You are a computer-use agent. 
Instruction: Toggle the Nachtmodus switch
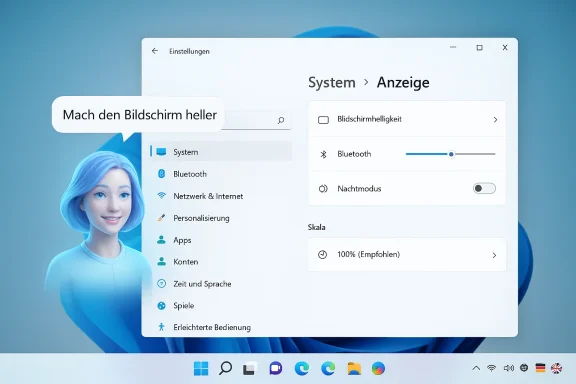[x=484, y=189]
